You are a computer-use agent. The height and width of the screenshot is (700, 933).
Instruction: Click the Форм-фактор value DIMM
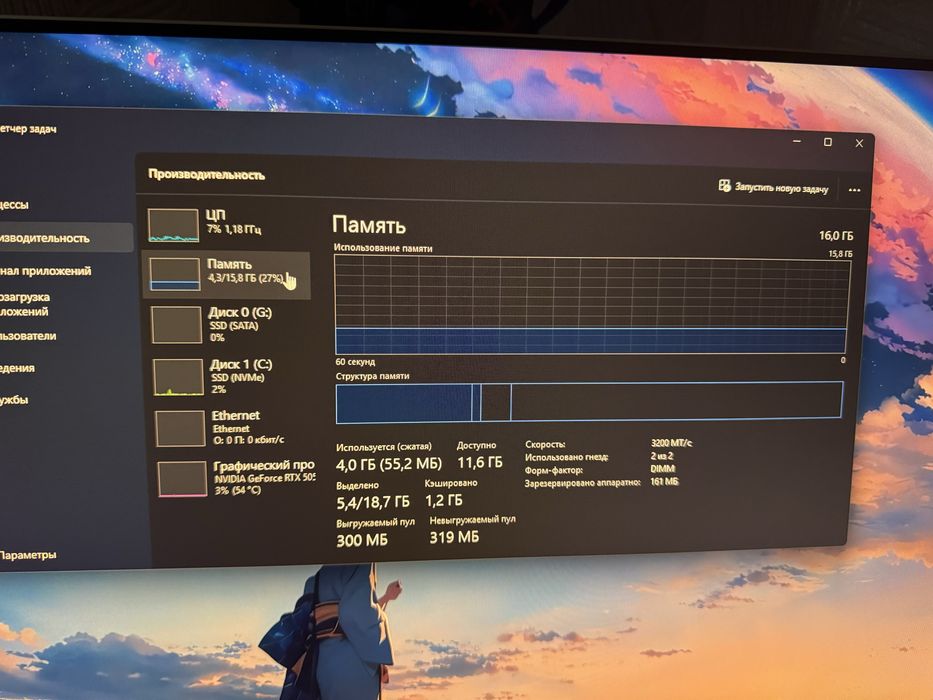pos(662,469)
